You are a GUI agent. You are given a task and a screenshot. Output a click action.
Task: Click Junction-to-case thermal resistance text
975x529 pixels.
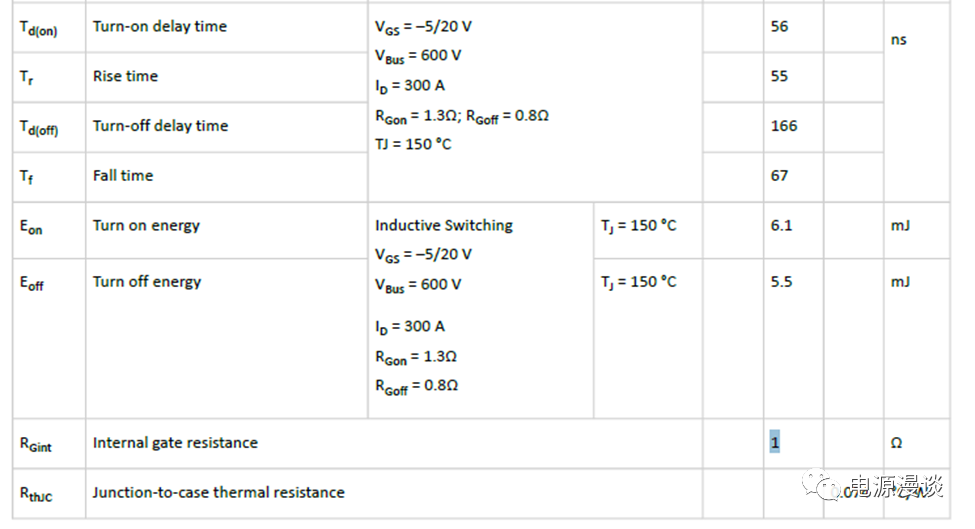click(218, 492)
